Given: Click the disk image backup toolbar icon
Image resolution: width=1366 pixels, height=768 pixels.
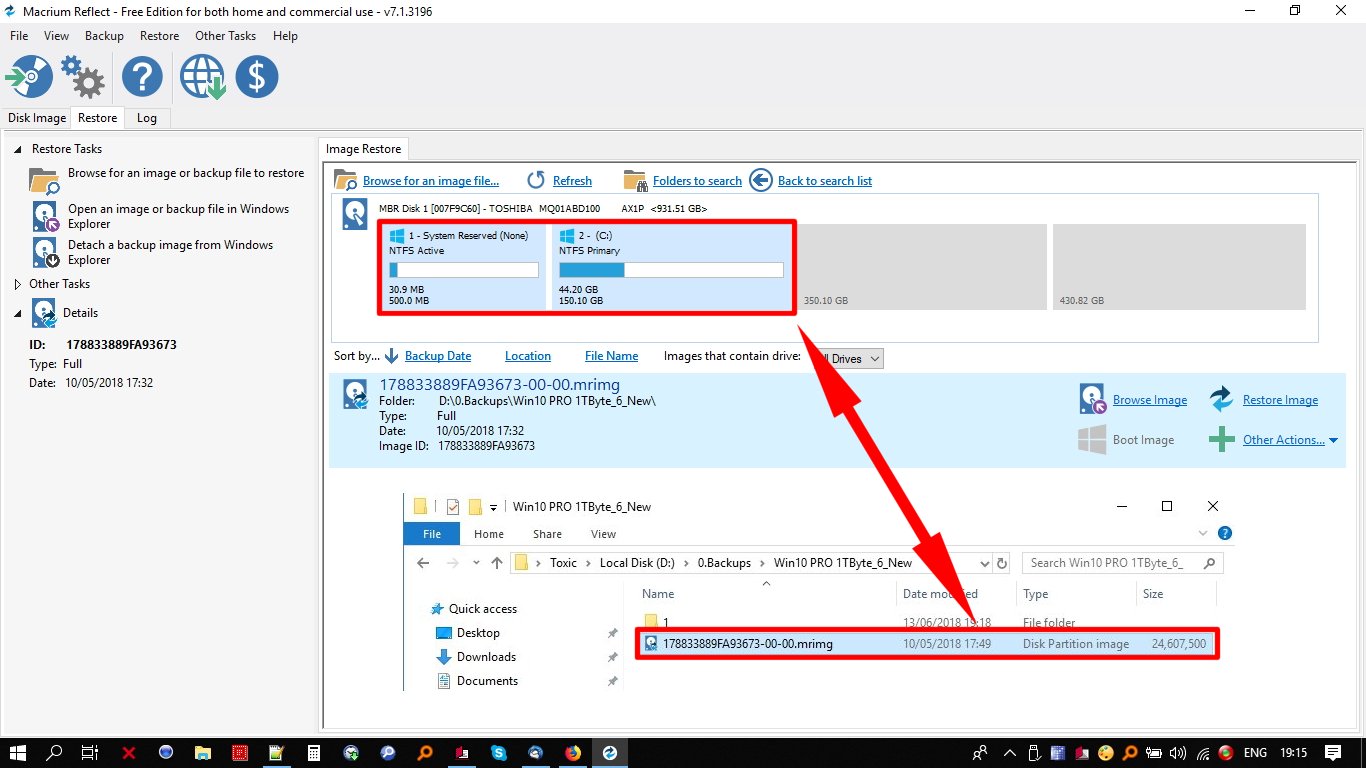Looking at the screenshot, I should pyautogui.click(x=29, y=77).
